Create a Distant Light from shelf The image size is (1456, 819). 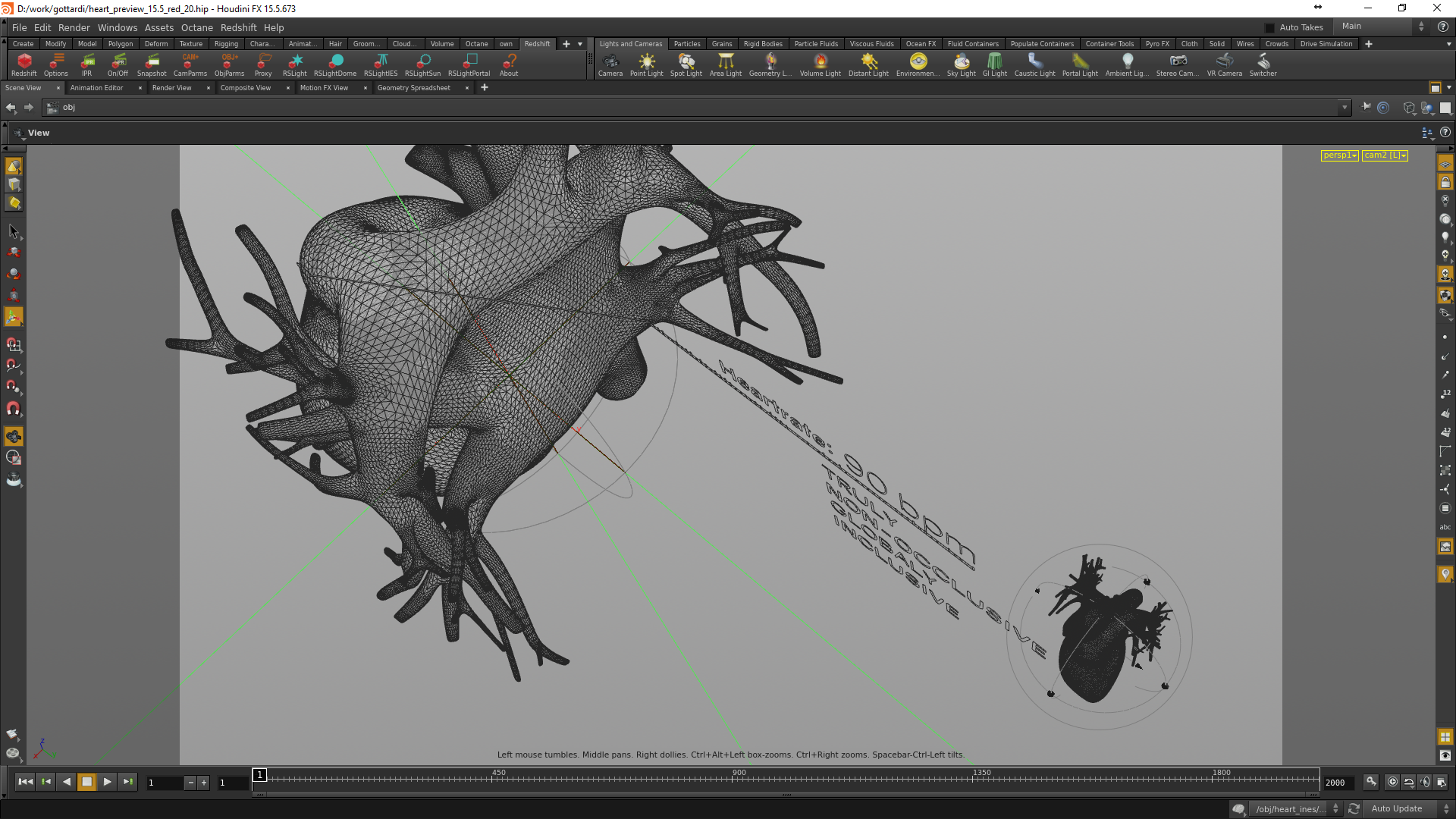coord(868,64)
